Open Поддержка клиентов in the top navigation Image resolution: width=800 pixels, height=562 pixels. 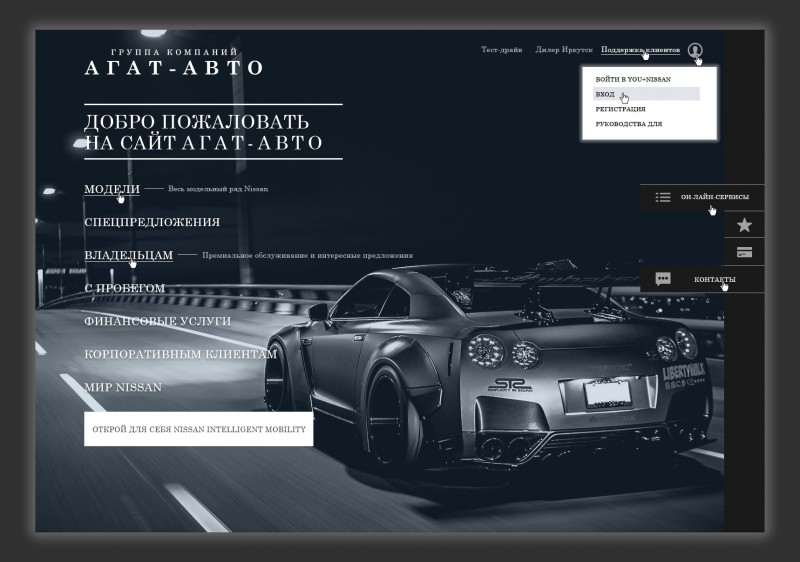[640, 49]
